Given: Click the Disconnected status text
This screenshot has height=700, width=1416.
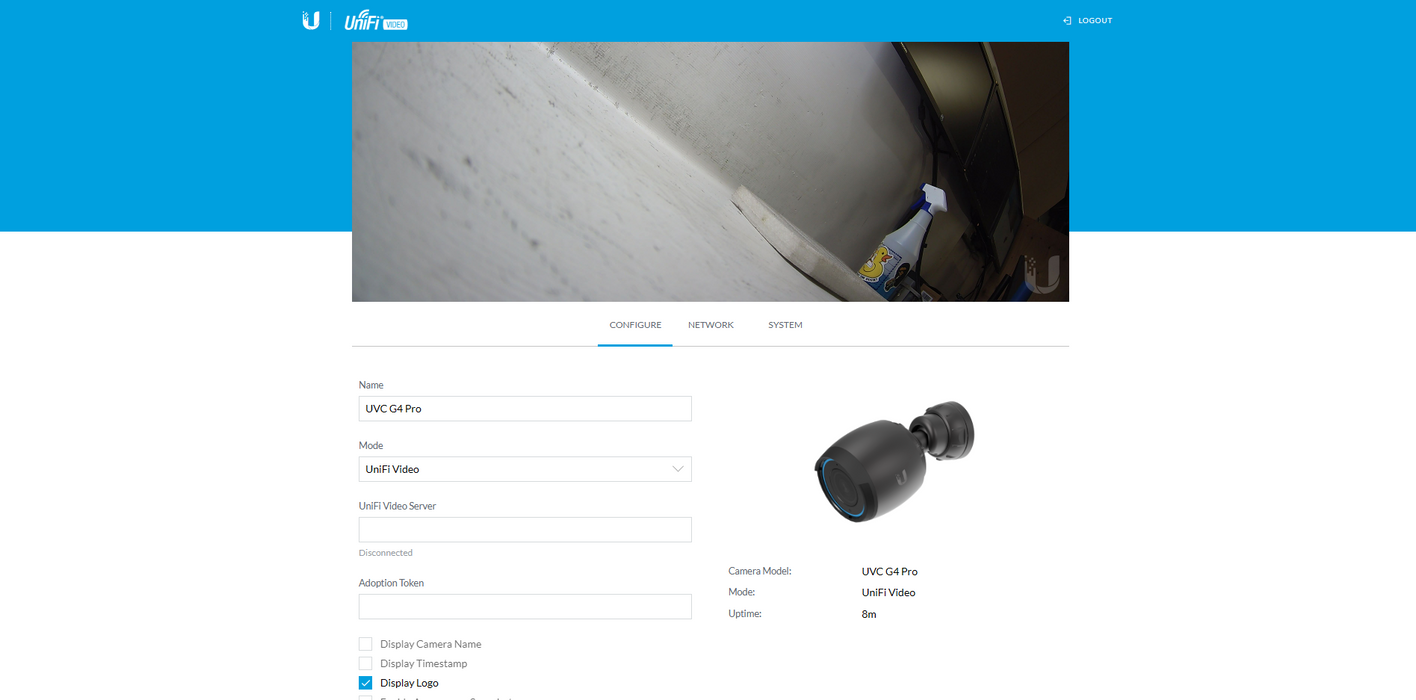Looking at the screenshot, I should (x=386, y=553).
